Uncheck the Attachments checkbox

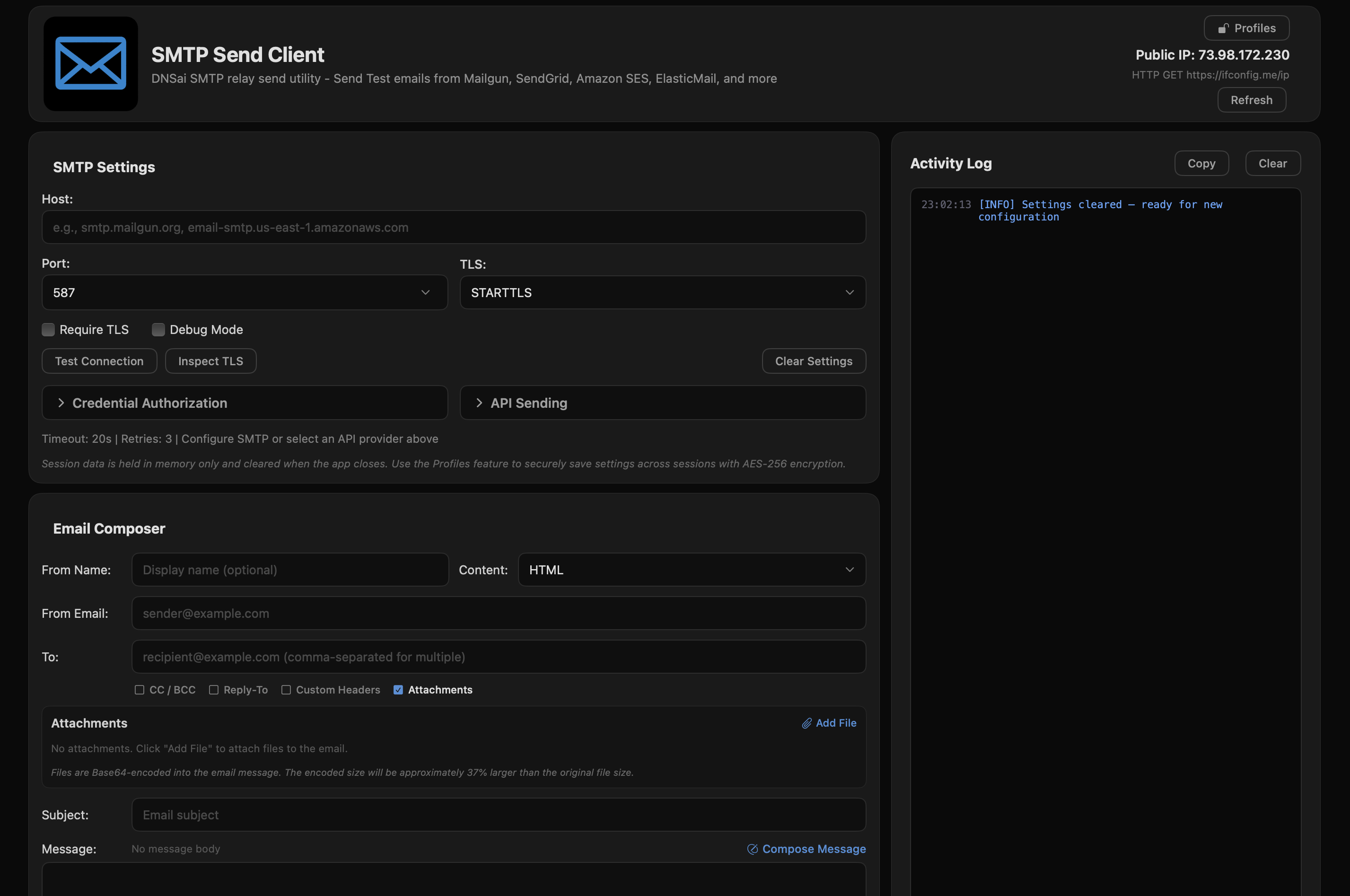tap(398, 690)
